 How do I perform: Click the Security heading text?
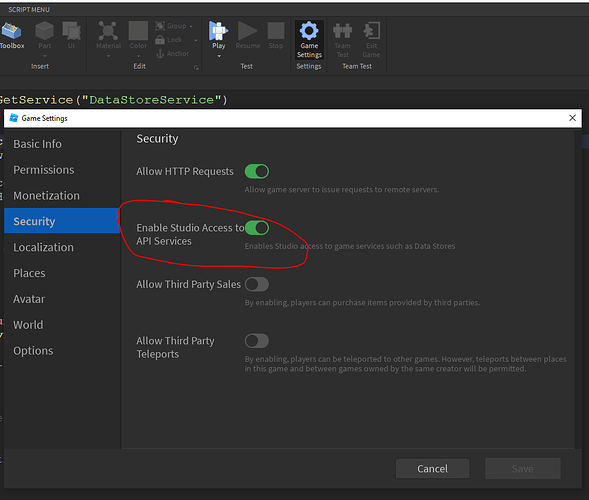[157, 139]
